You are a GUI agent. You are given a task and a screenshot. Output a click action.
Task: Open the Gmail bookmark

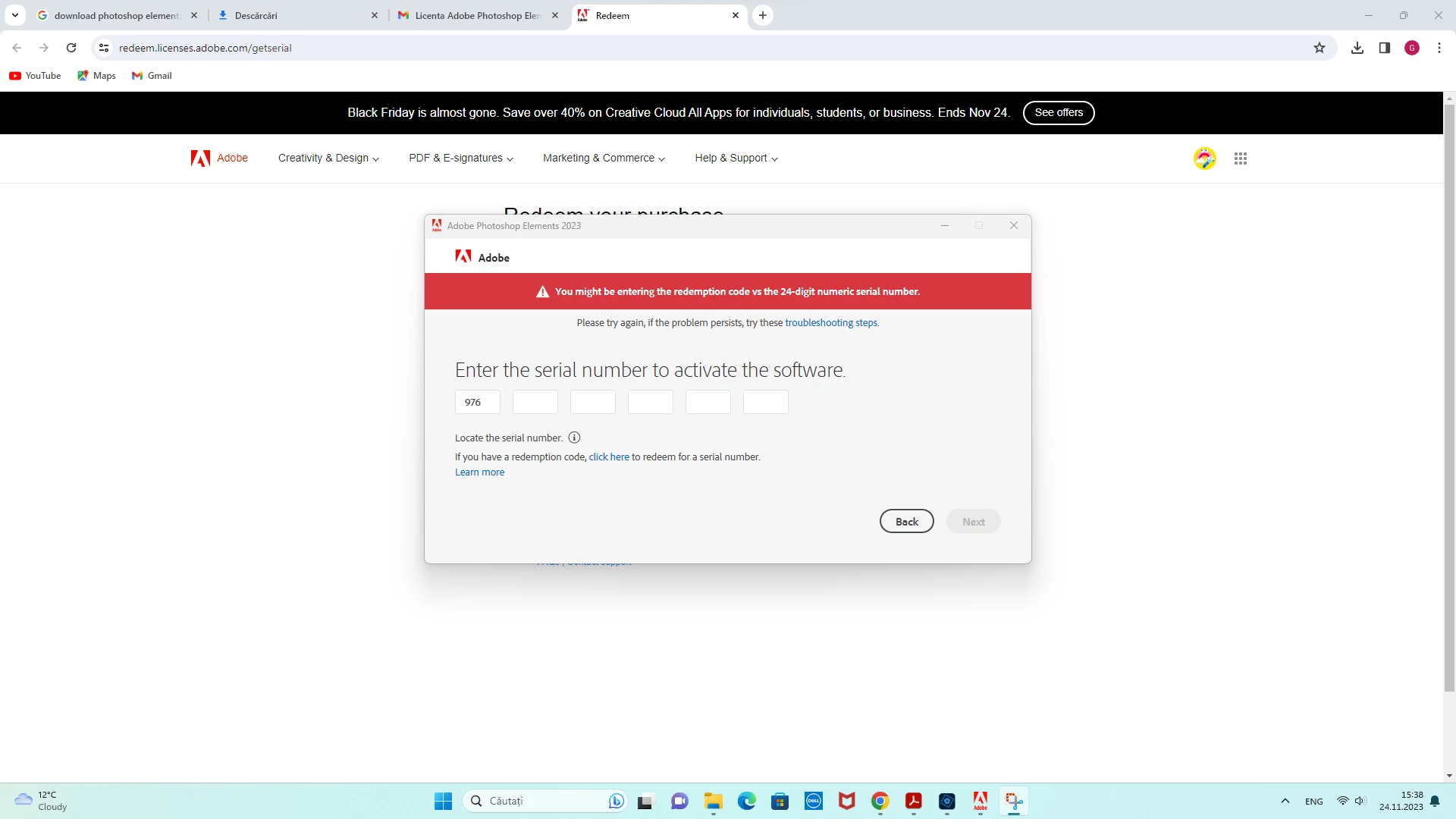(x=152, y=76)
